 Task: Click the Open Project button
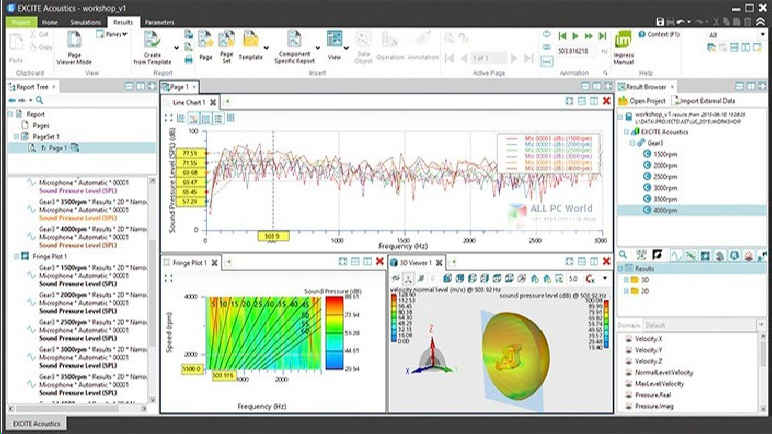[x=648, y=101]
